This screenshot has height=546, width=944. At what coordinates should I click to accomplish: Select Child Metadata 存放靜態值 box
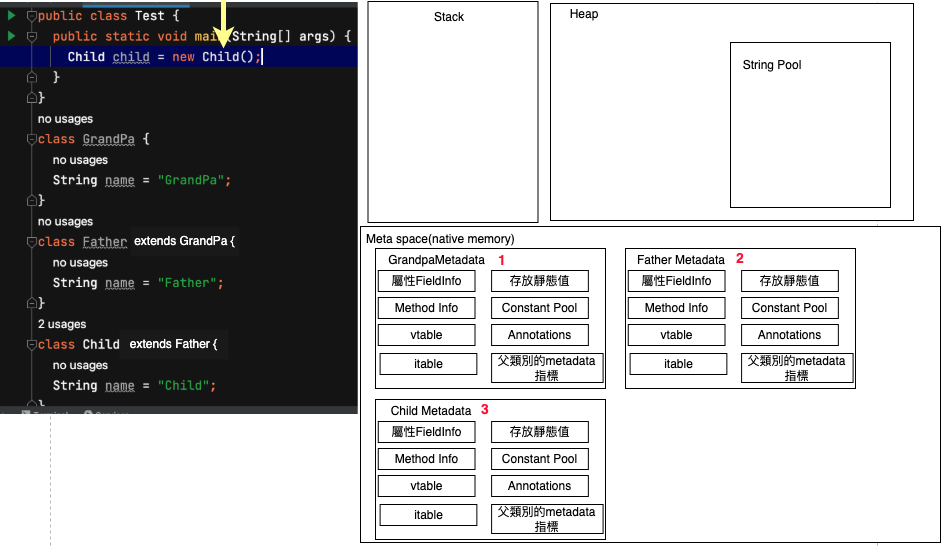pos(539,432)
